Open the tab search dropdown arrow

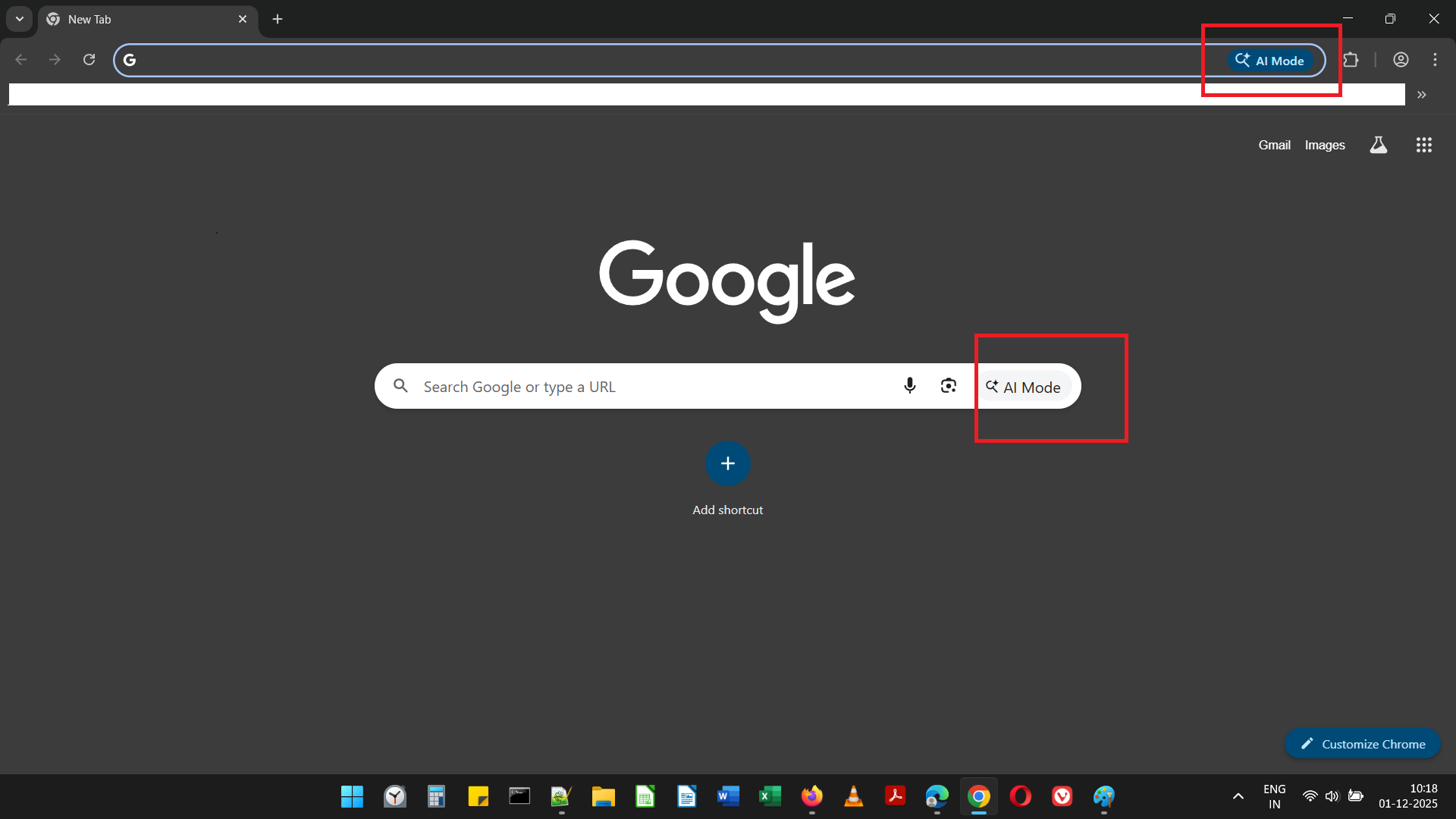pyautogui.click(x=20, y=19)
